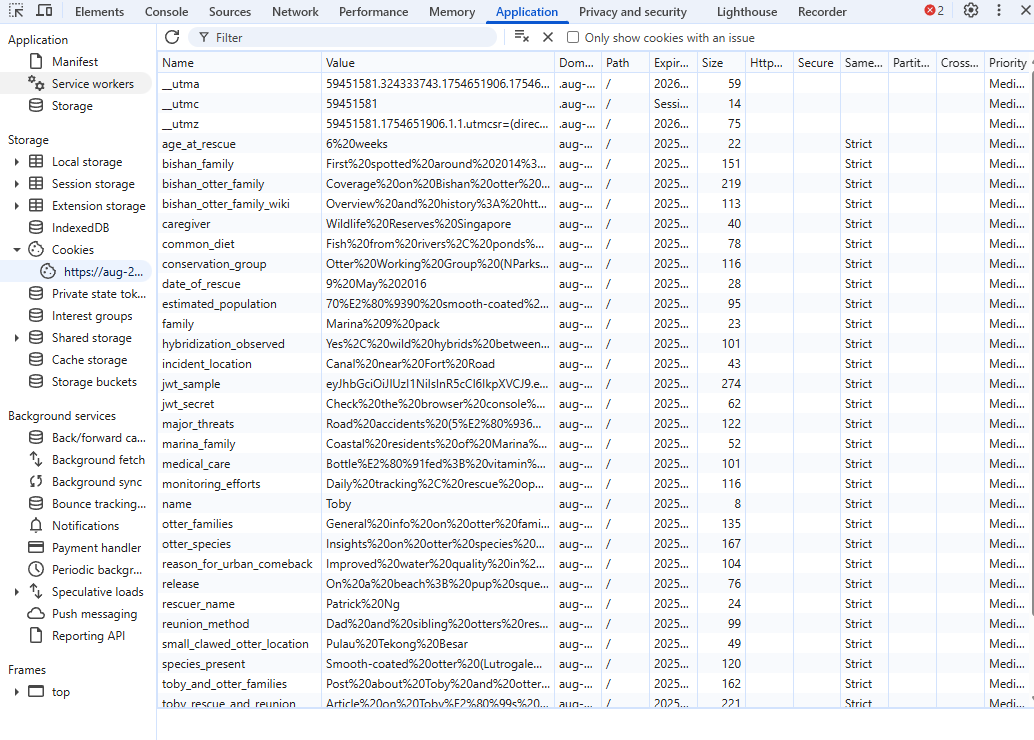Open the Console tab

point(166,12)
